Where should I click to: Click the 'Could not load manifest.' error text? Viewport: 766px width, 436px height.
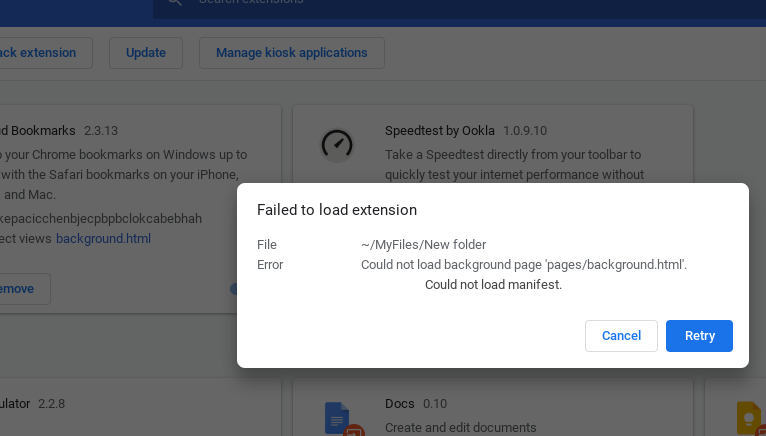click(493, 285)
